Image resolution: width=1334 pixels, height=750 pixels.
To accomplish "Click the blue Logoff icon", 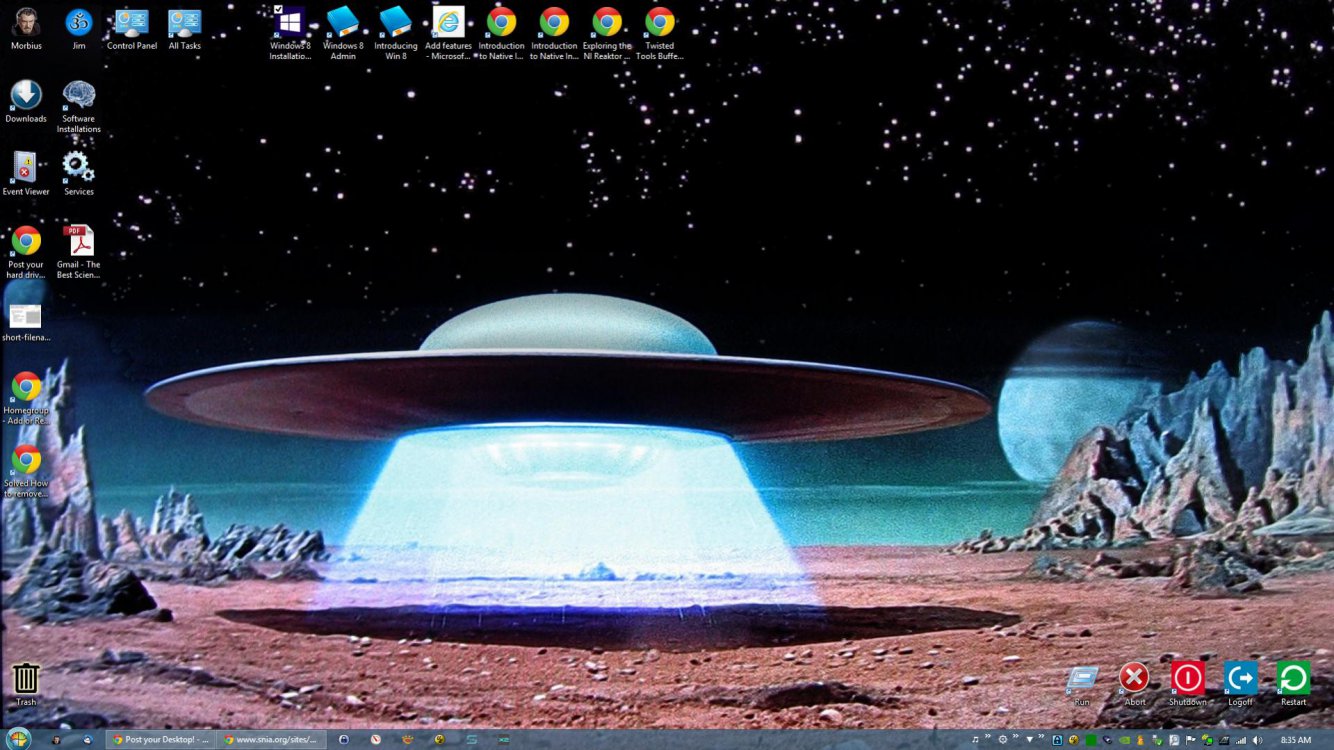I will (1240, 678).
